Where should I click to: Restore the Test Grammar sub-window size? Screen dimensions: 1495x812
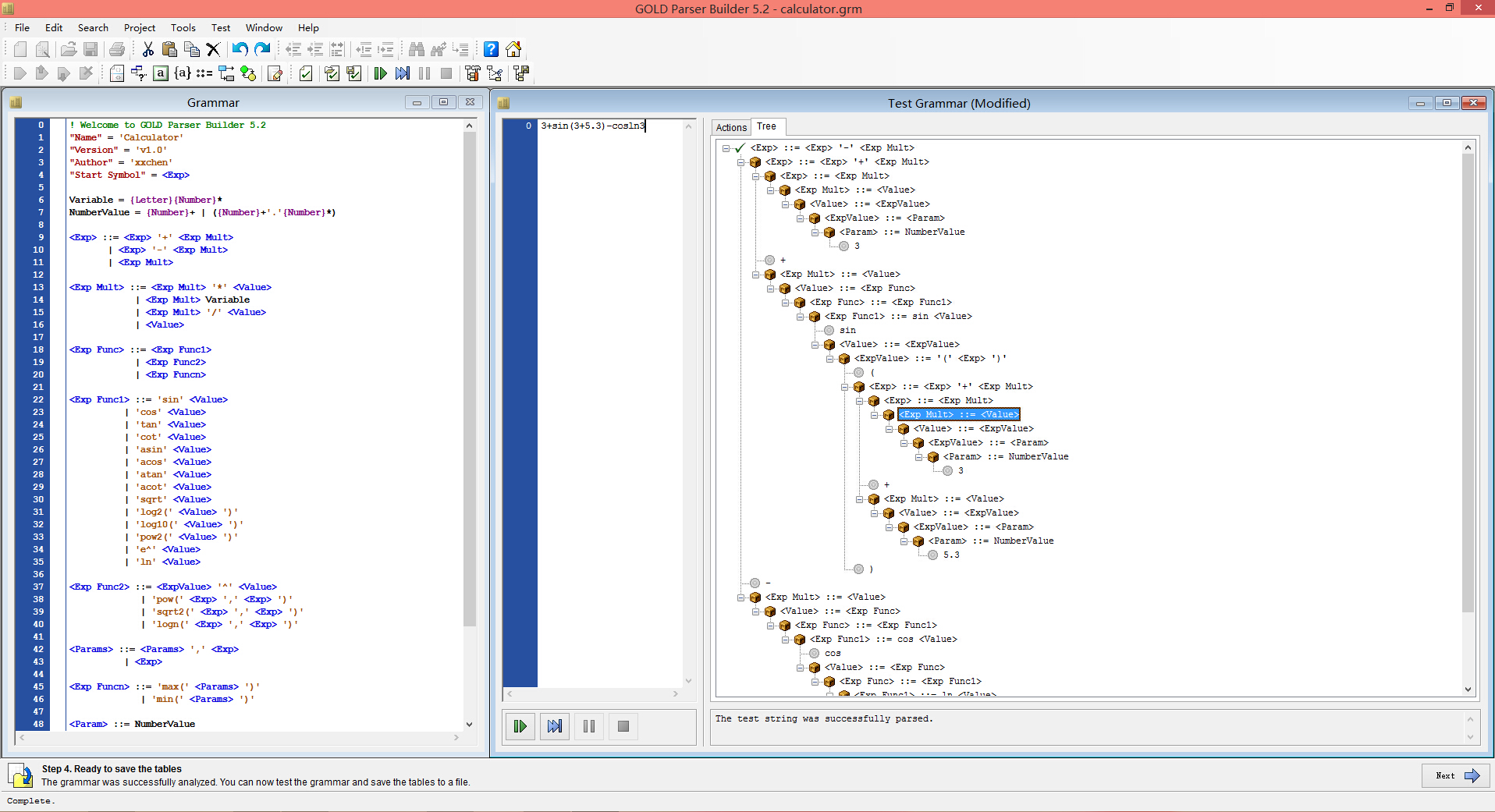click(1447, 103)
